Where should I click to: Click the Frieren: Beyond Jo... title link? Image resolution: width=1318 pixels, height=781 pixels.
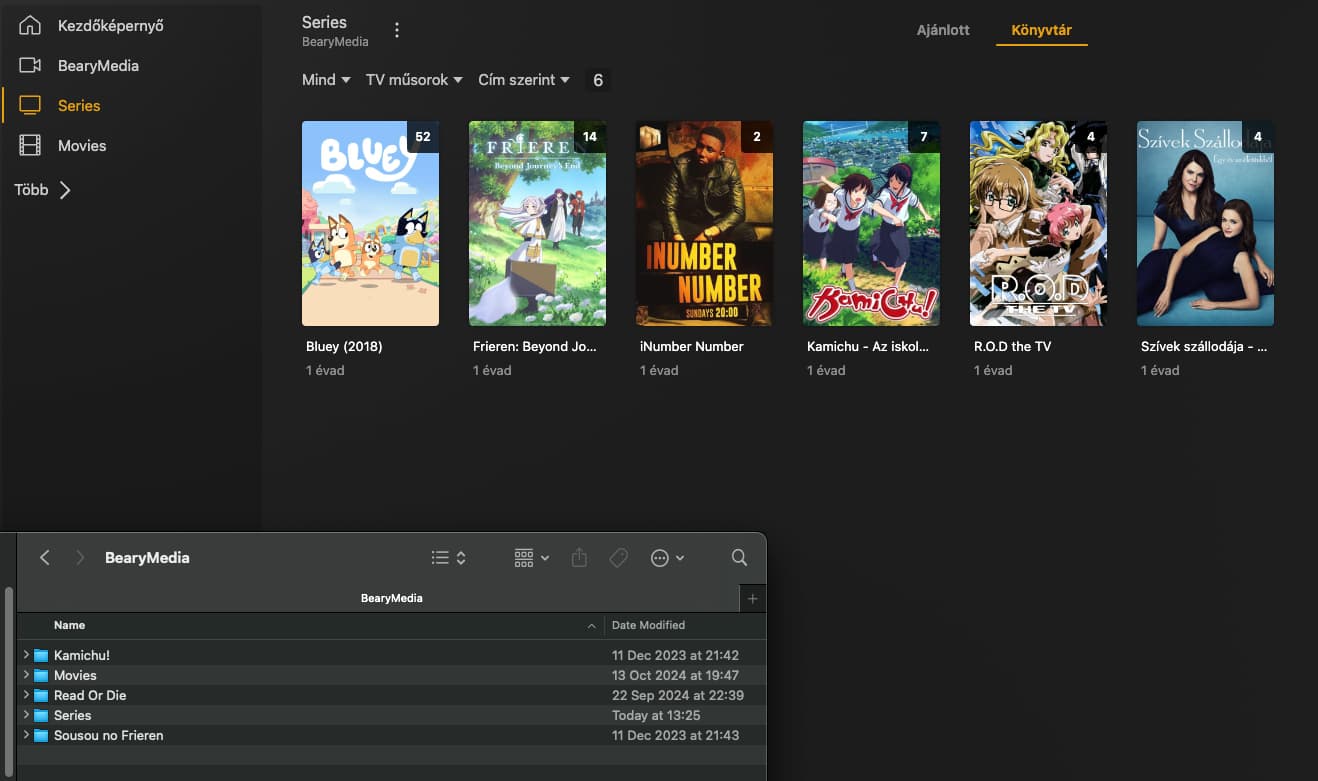535,346
